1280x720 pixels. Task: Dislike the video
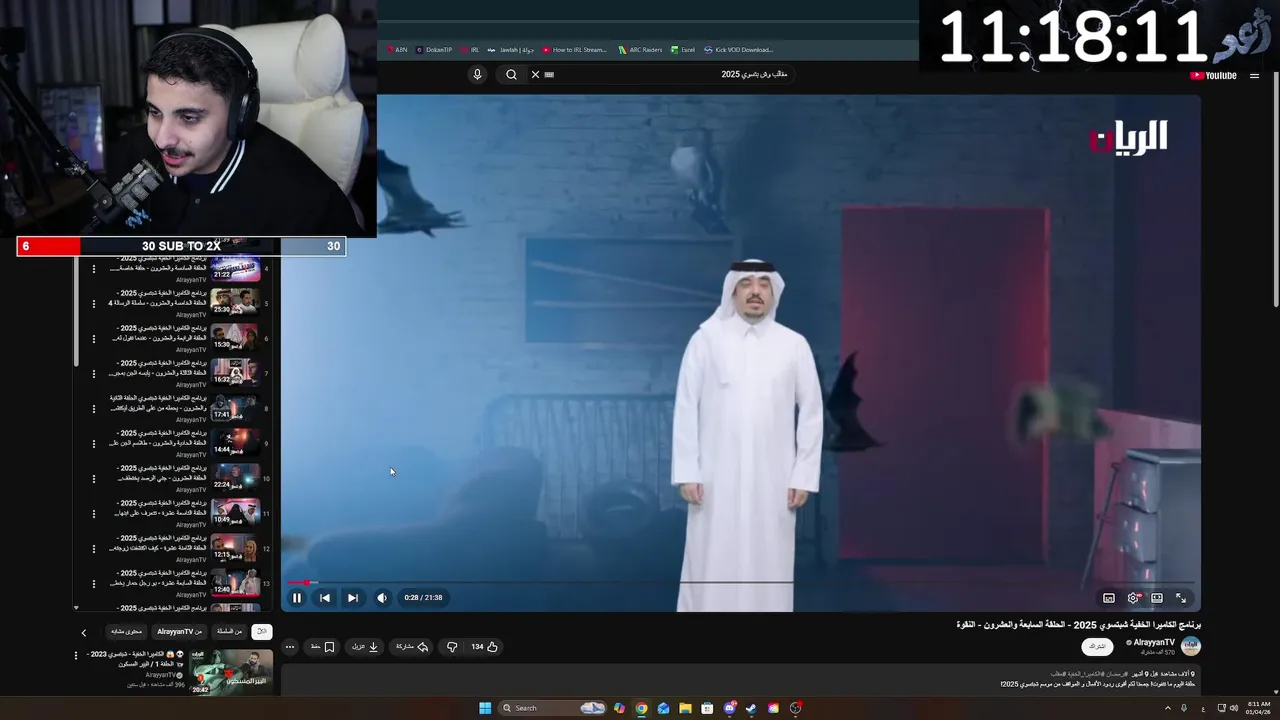click(452, 647)
